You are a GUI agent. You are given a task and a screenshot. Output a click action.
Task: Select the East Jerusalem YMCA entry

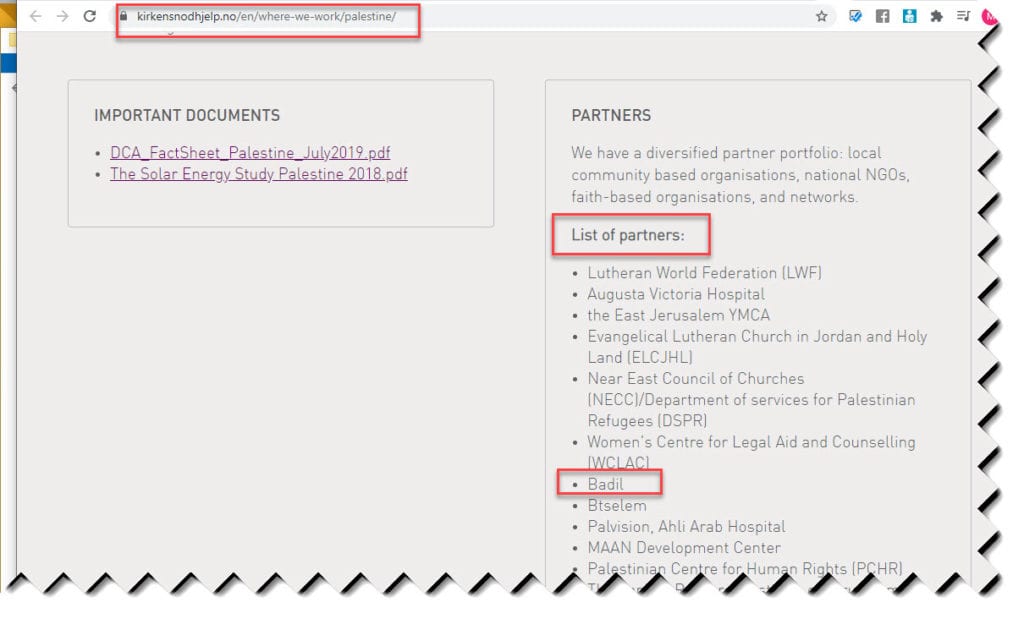[679, 315]
